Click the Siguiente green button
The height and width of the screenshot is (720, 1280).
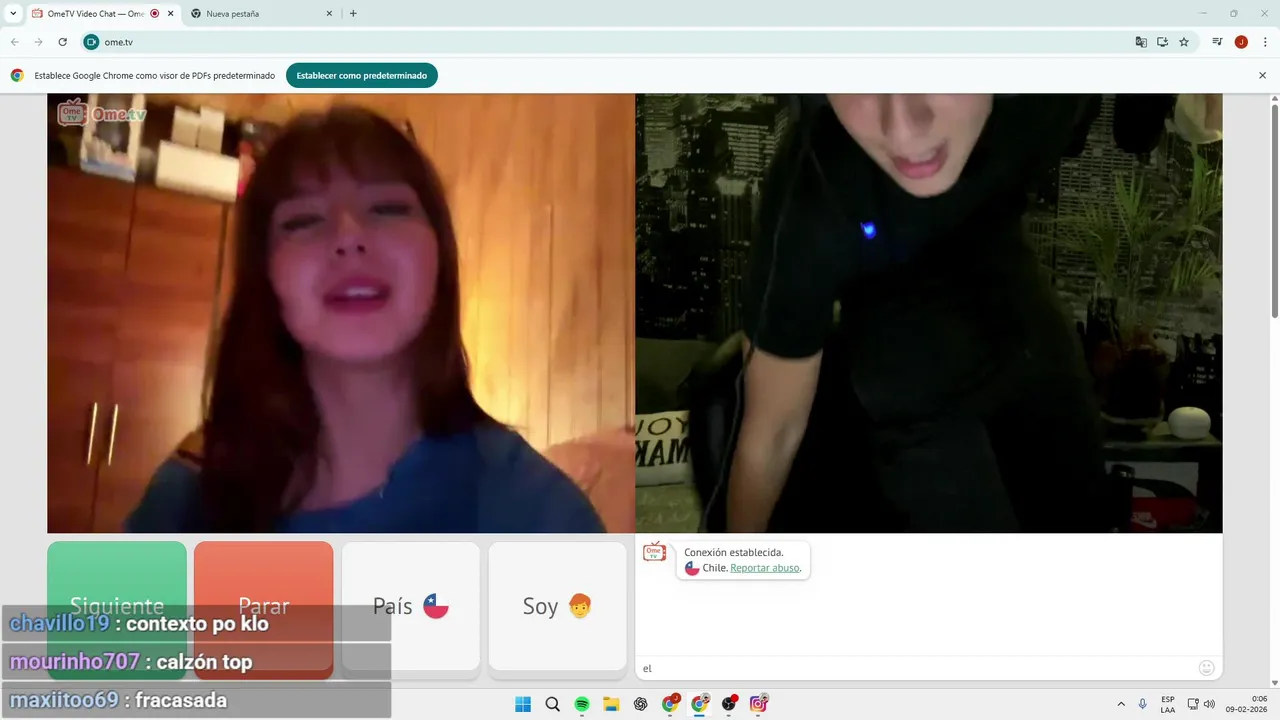(117, 606)
